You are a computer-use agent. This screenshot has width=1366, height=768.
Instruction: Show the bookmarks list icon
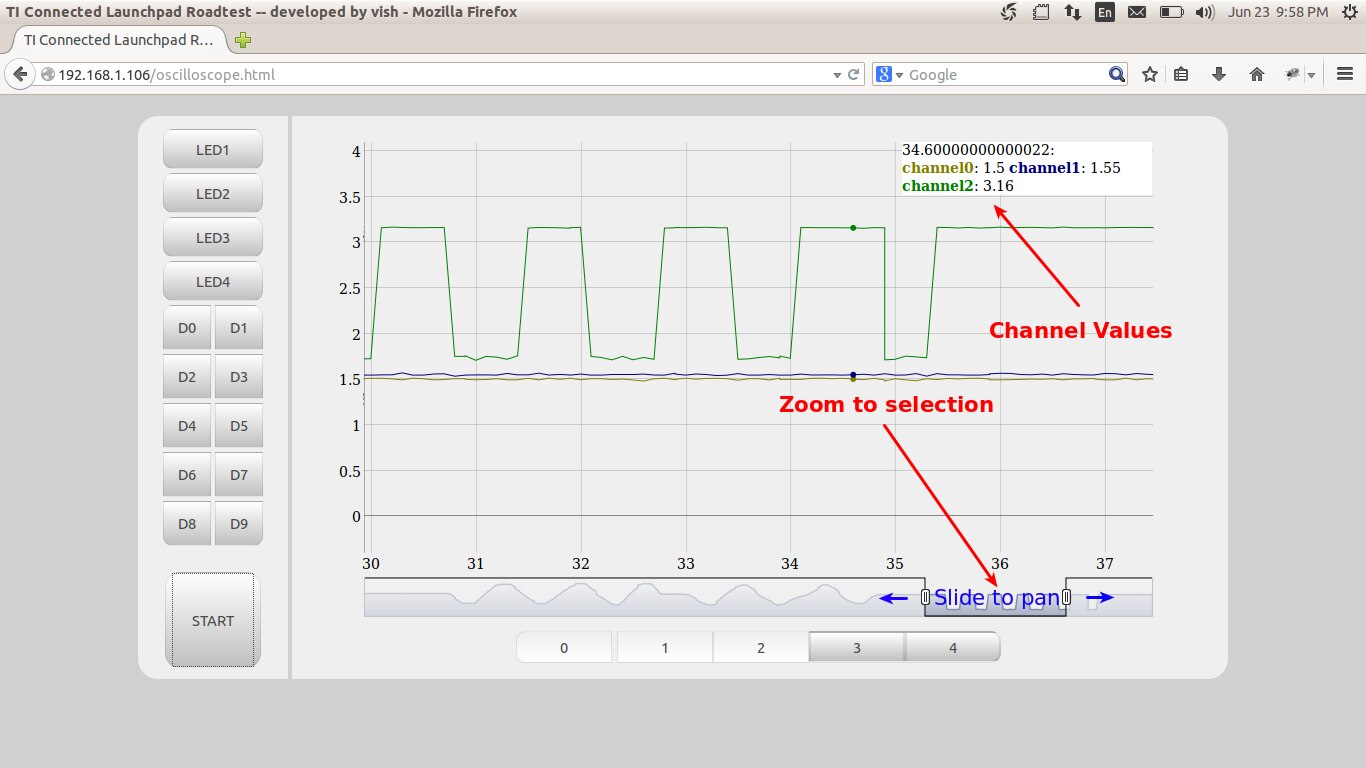[x=1181, y=75]
